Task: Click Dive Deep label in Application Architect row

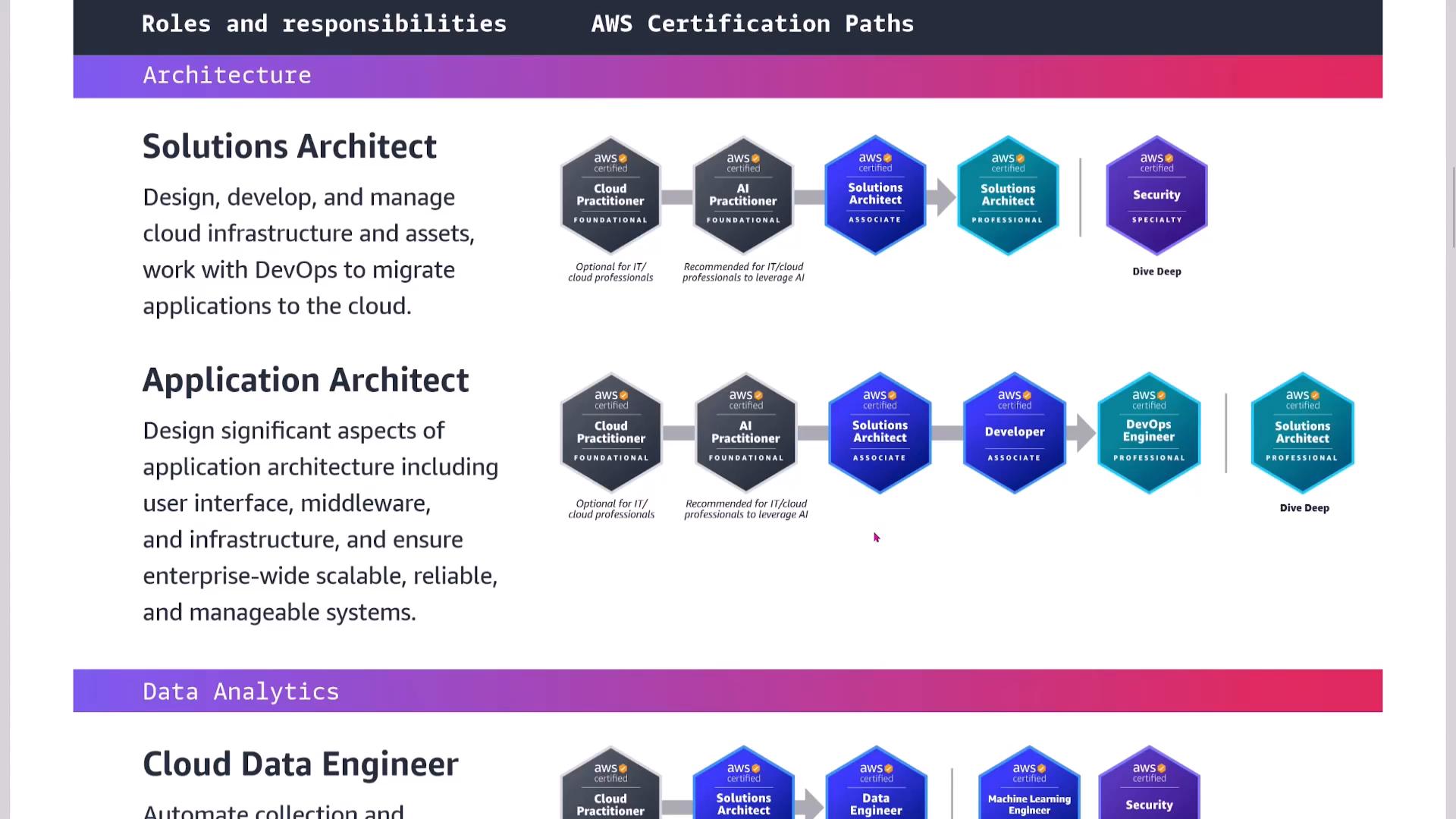Action: point(1304,508)
